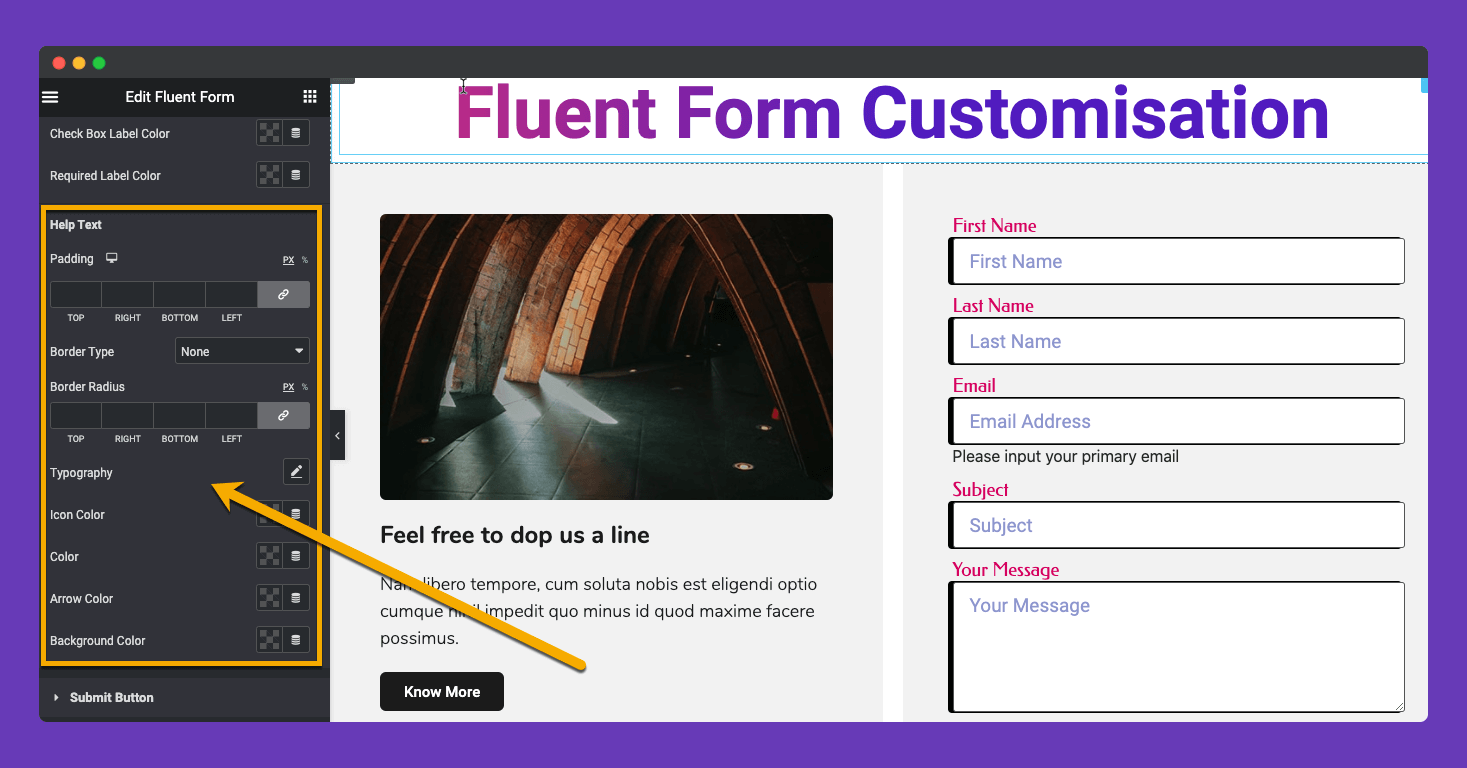Select the Fluent Form Customisation heading
1467x768 pixels.
point(892,113)
